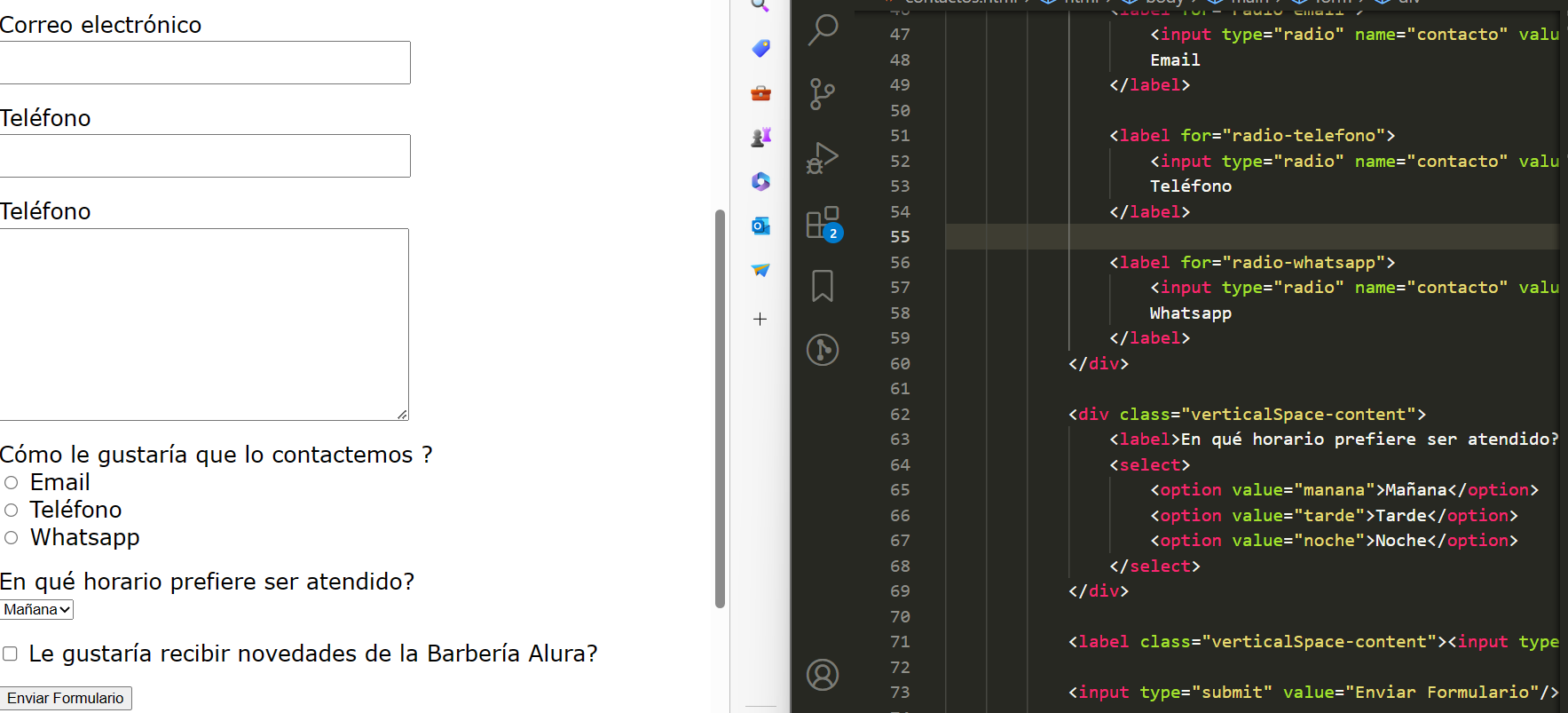Open the Extensions view with badge 2

[823, 223]
